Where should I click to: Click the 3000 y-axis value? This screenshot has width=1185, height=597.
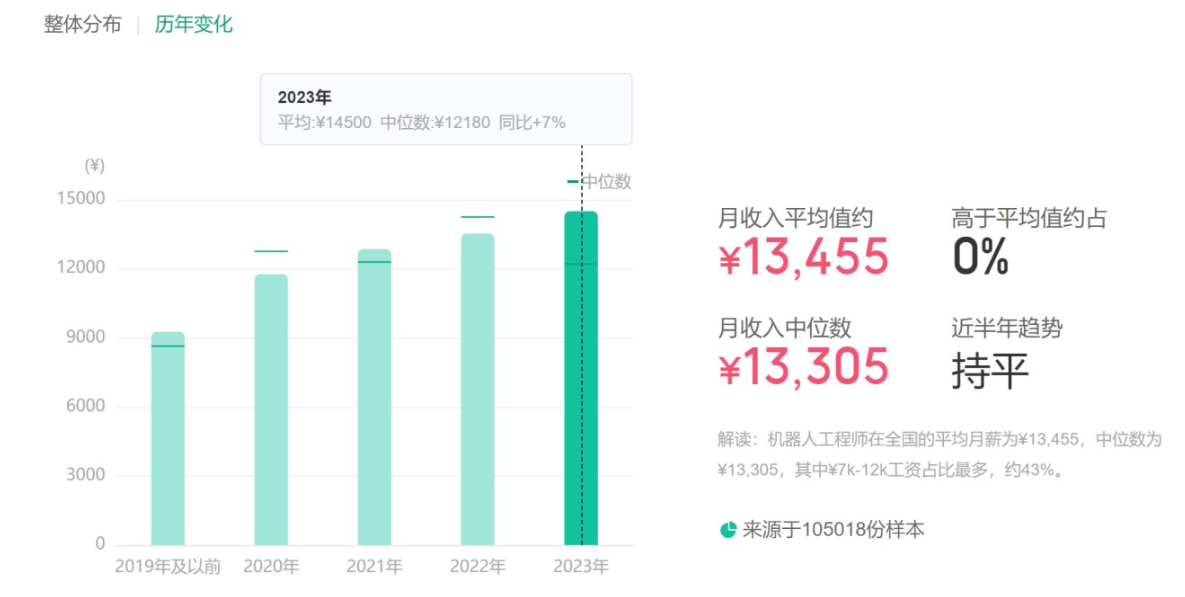point(85,475)
